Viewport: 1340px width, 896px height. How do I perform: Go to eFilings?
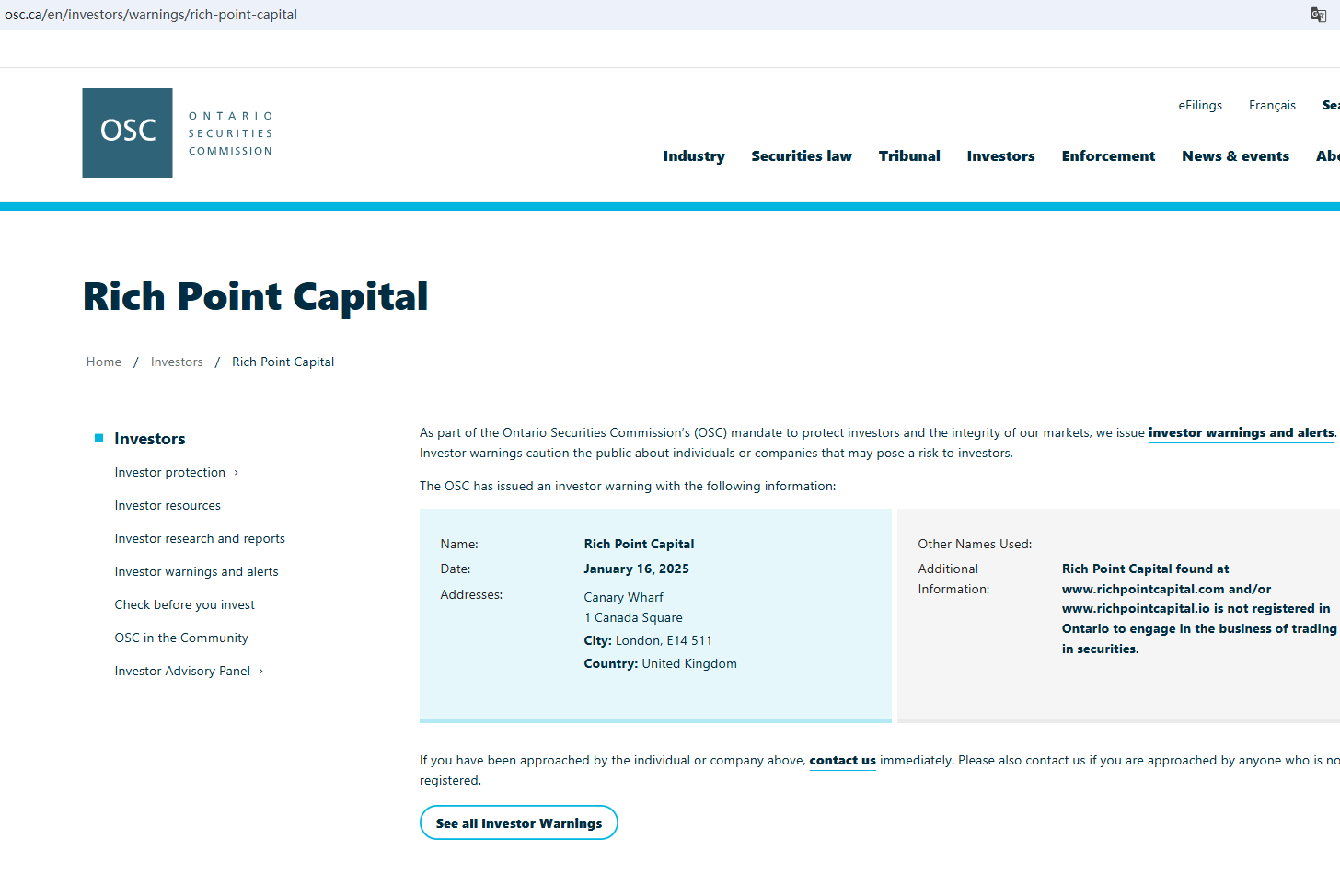1200,106
